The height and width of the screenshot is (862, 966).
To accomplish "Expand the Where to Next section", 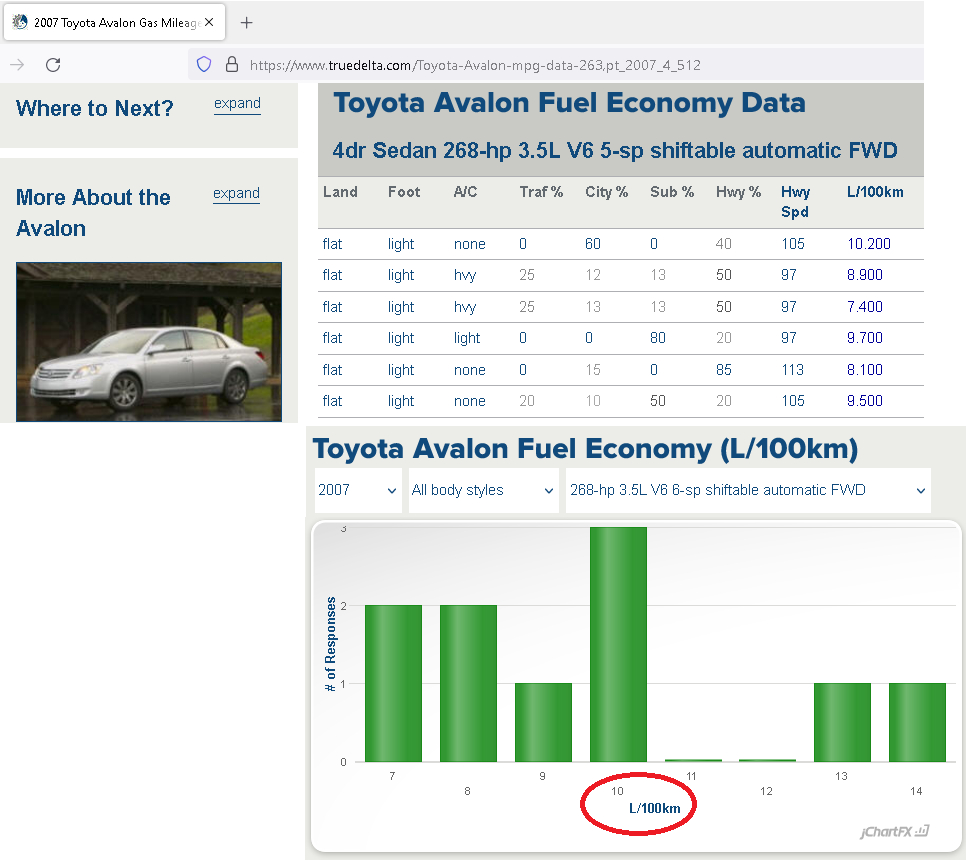I will tap(237, 104).
